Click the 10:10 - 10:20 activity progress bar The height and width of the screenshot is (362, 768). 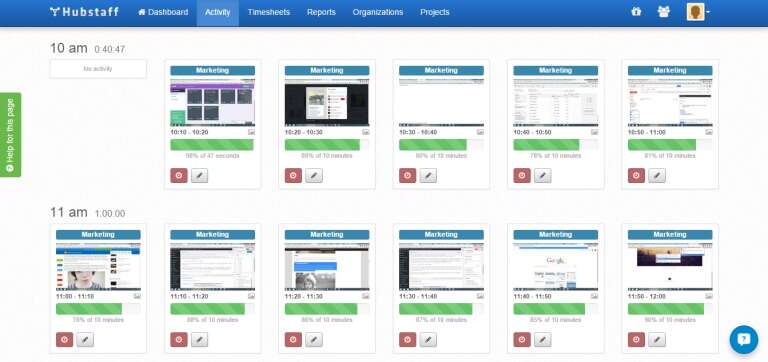pos(213,145)
